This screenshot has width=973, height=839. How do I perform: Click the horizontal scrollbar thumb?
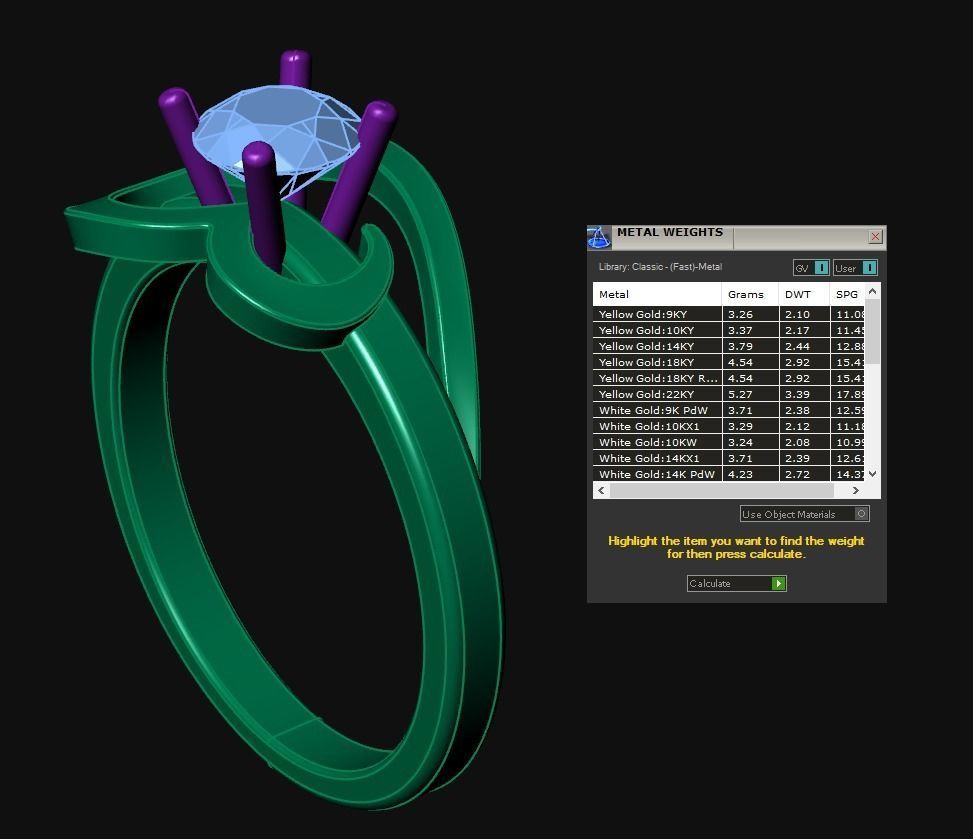(x=722, y=490)
